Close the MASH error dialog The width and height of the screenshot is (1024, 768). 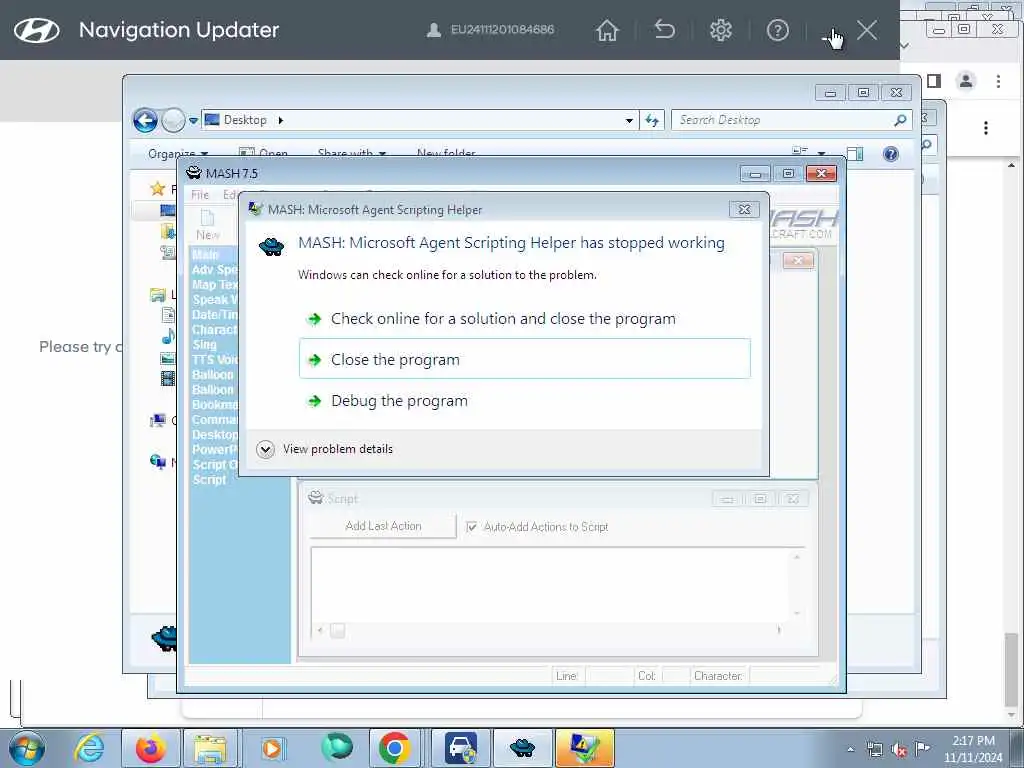pyautogui.click(x=744, y=210)
